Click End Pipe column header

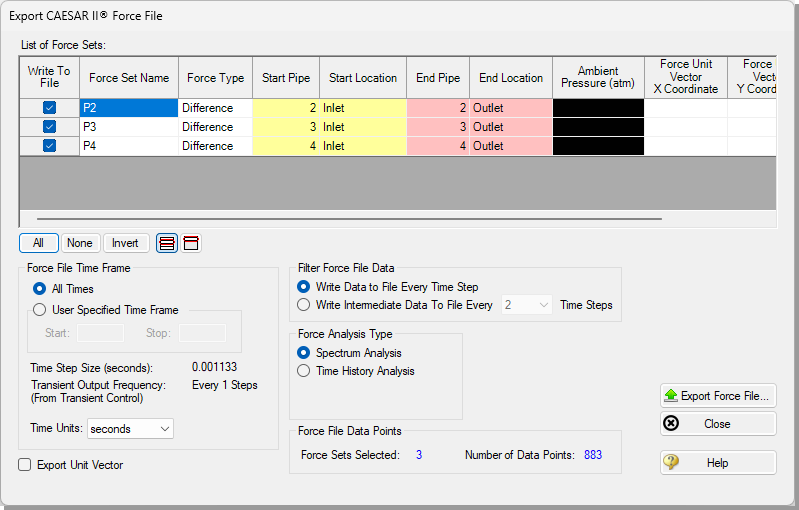point(438,77)
